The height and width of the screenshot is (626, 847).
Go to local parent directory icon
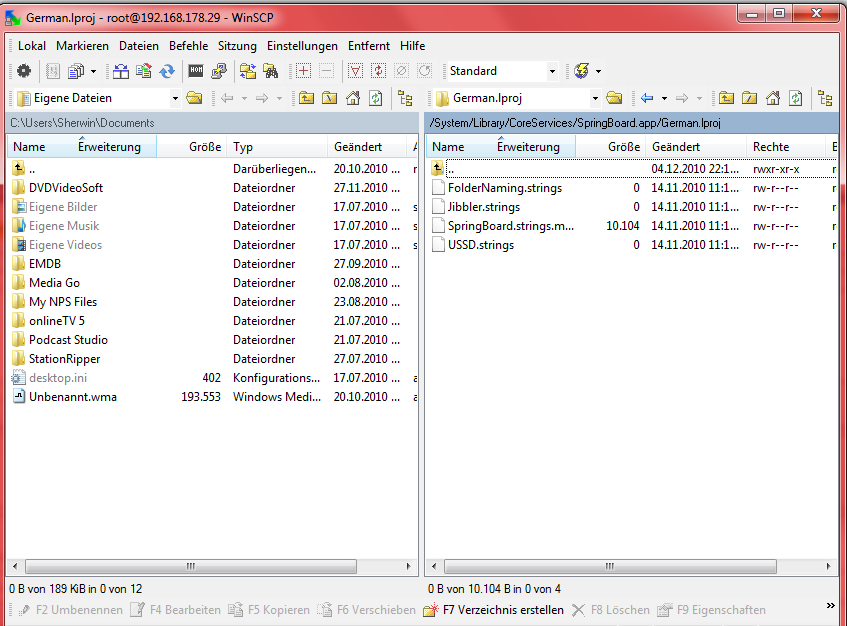(306, 98)
